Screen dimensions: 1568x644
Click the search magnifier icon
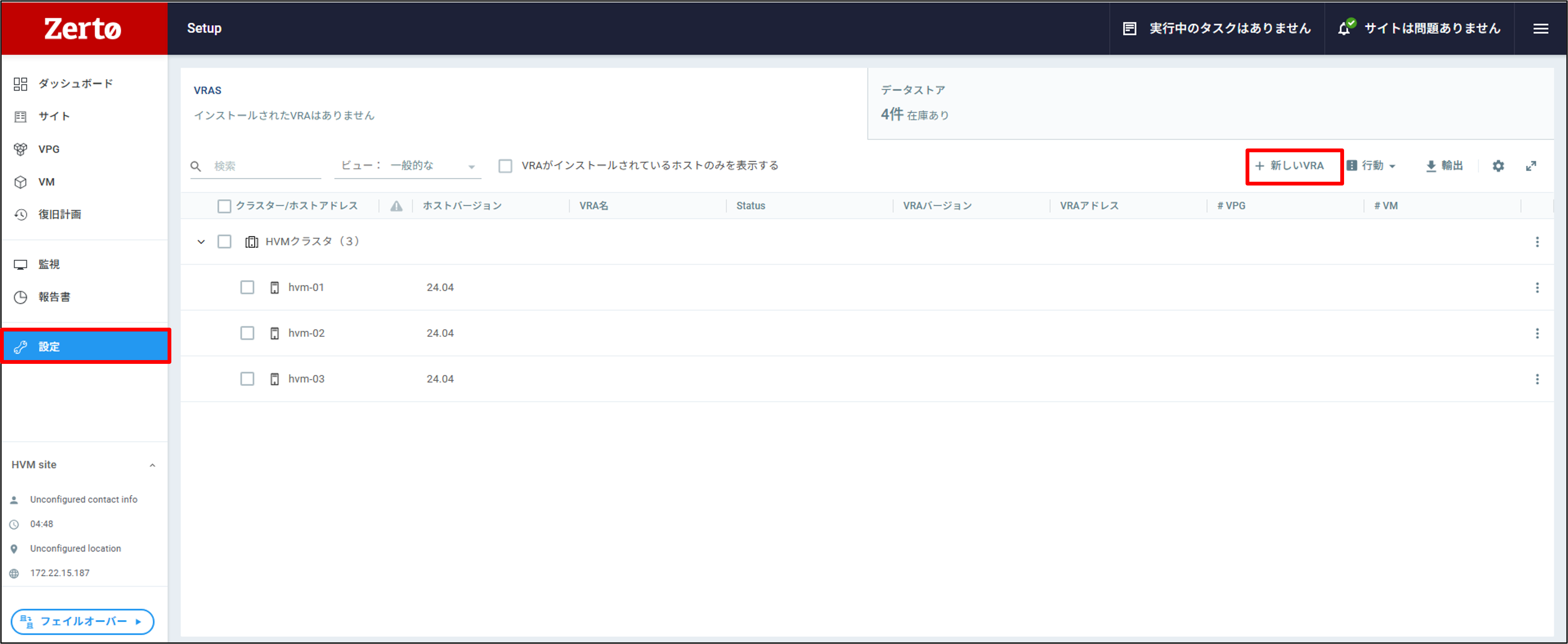(x=196, y=166)
